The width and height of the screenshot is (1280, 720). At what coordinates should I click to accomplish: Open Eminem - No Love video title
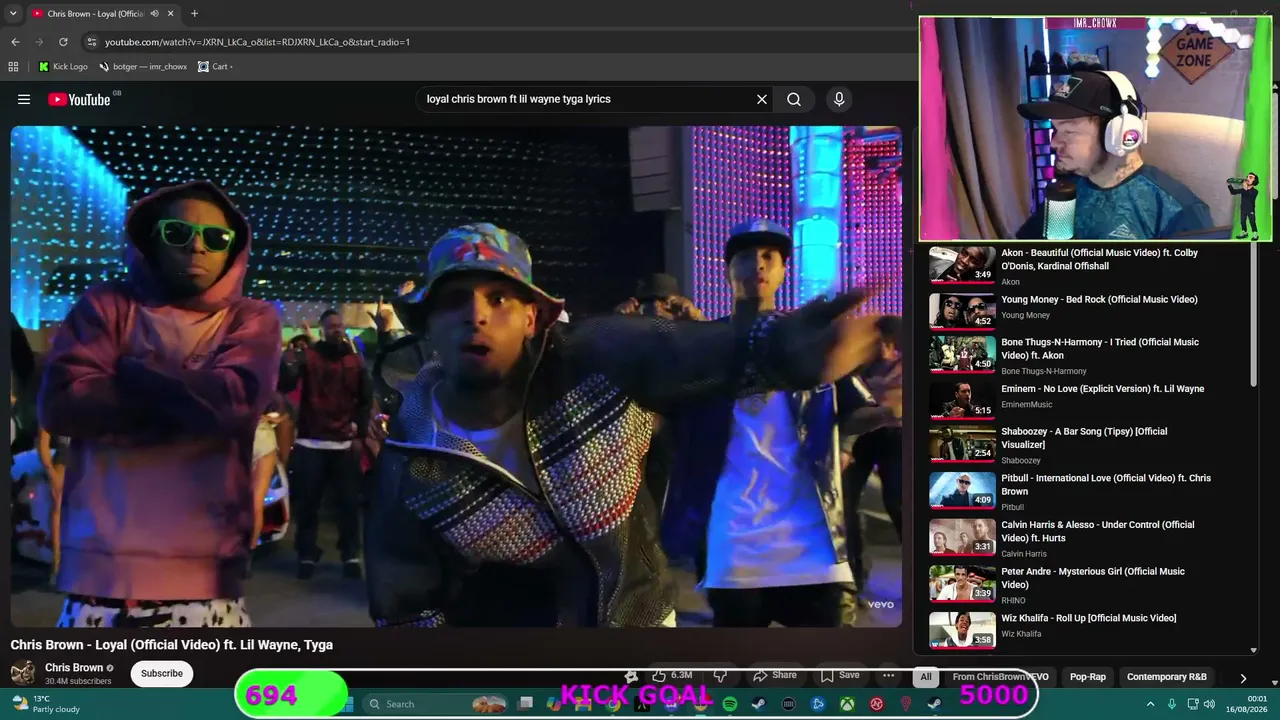tap(1103, 389)
